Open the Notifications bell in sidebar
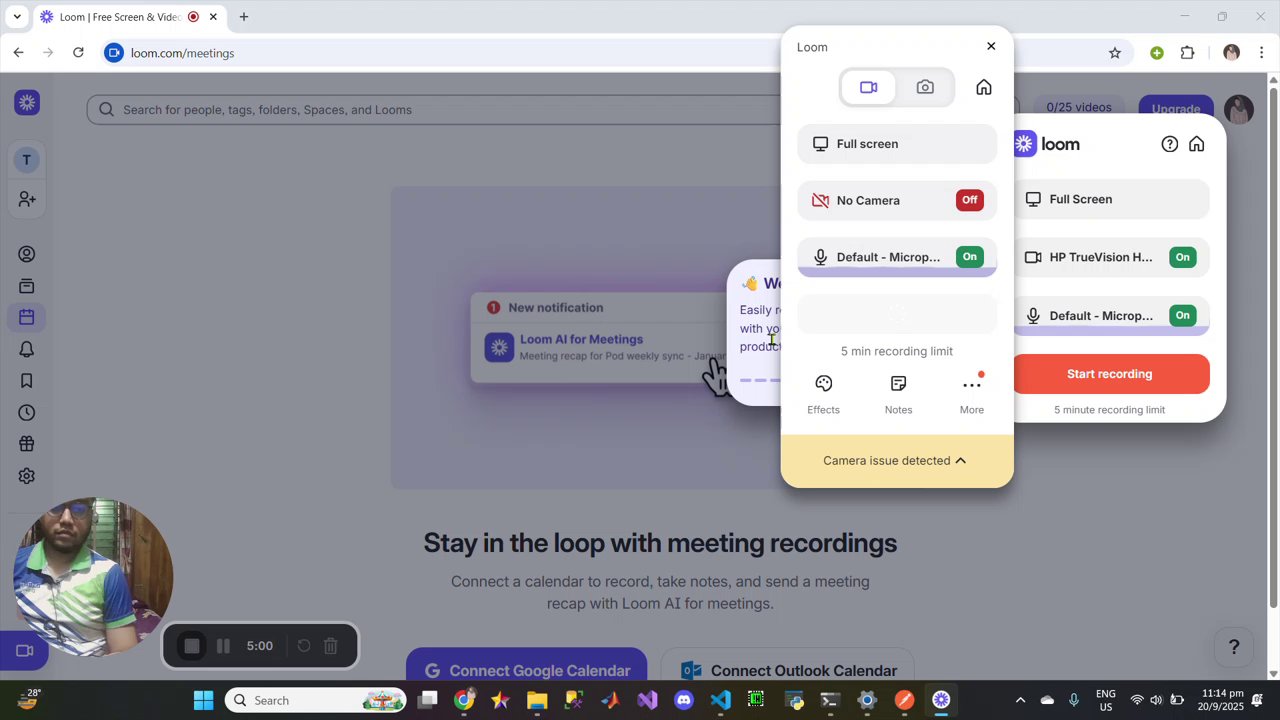1280x720 pixels. tap(27, 349)
